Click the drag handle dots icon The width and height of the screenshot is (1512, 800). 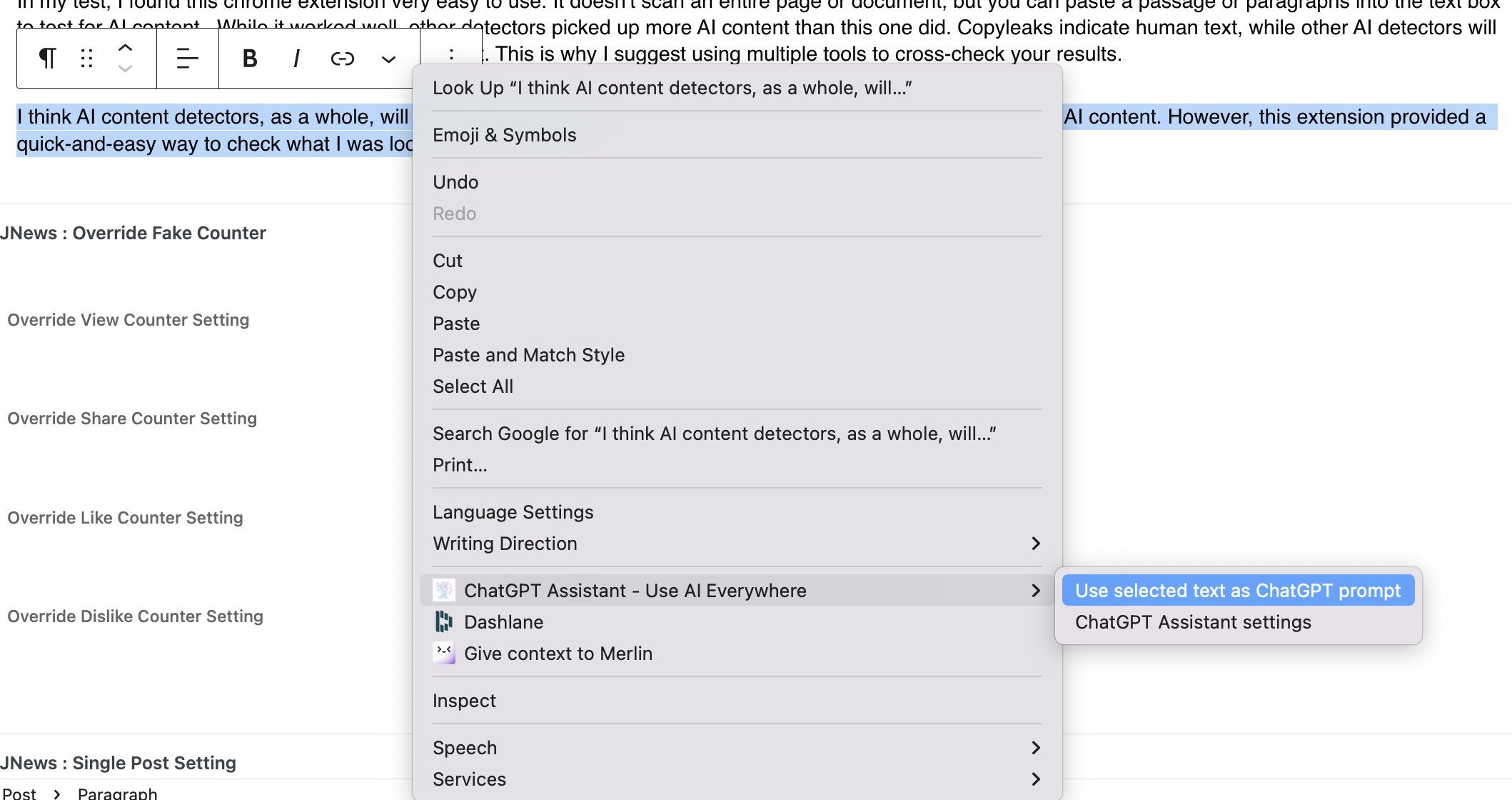pos(87,59)
